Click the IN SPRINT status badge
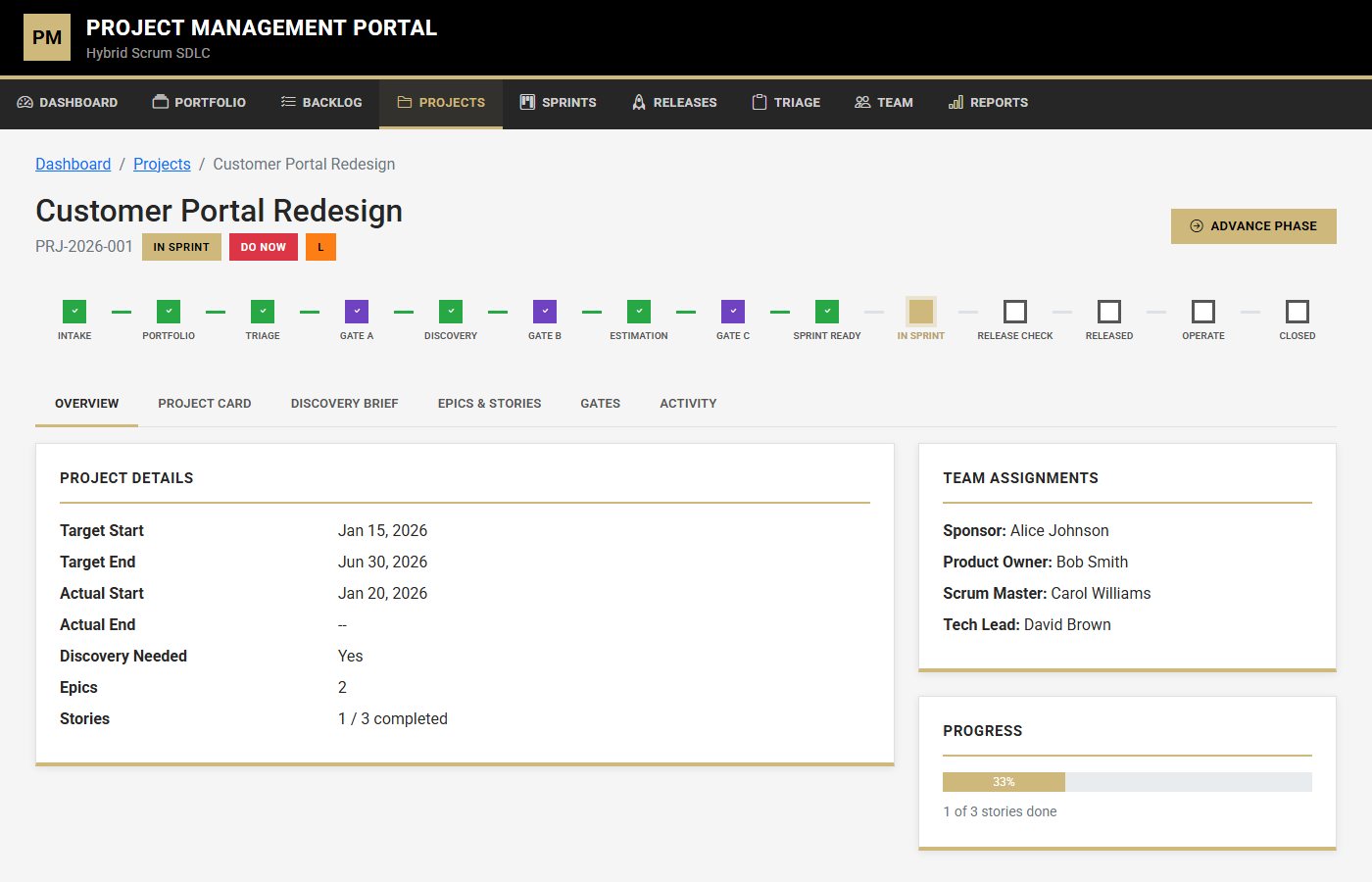The width and height of the screenshot is (1372, 882). tap(181, 247)
